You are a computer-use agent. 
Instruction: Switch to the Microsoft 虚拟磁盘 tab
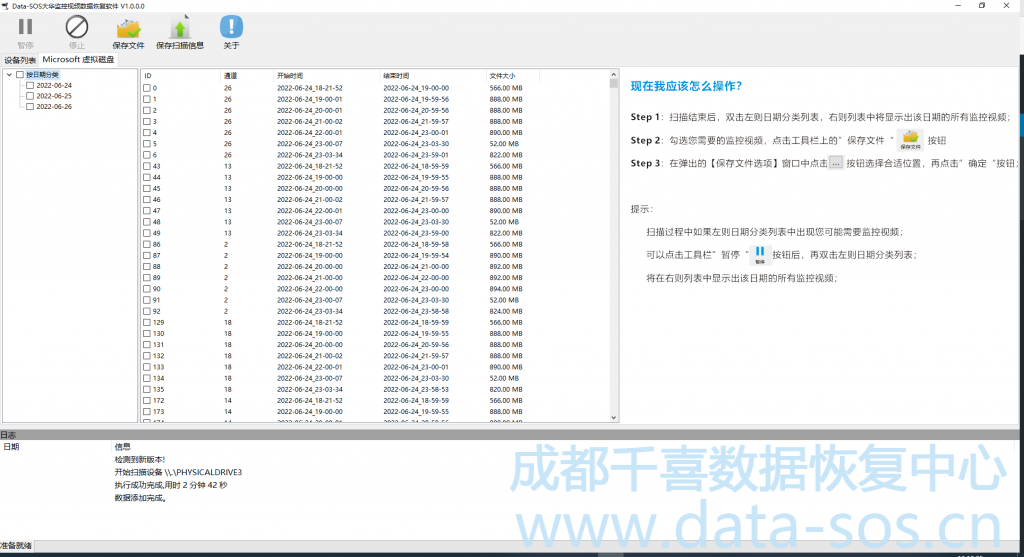pyautogui.click(x=78, y=59)
